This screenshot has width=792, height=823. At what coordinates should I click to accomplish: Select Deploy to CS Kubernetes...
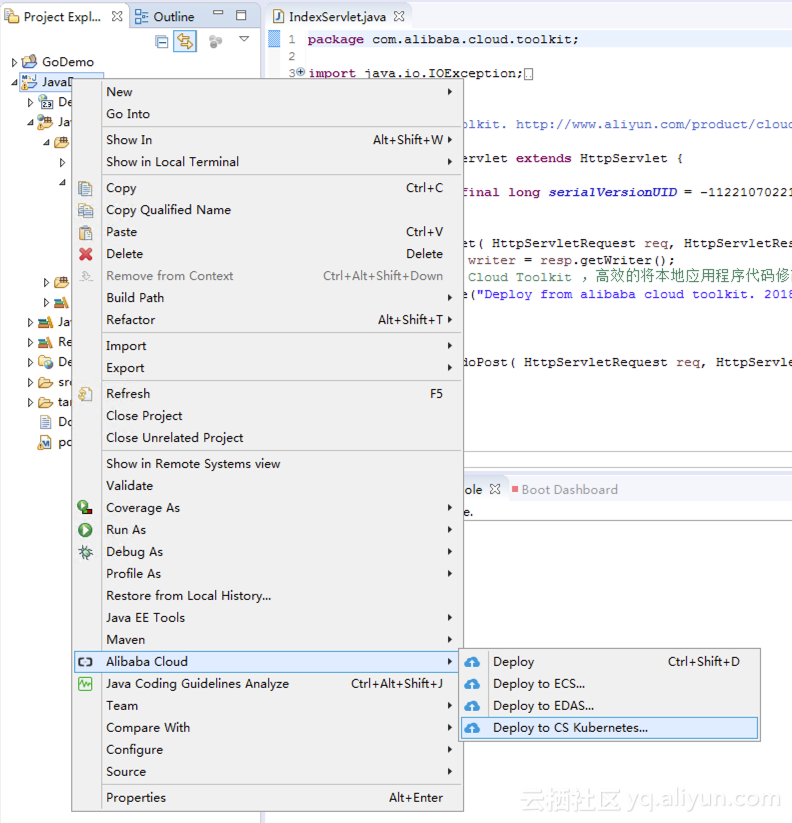point(609,728)
